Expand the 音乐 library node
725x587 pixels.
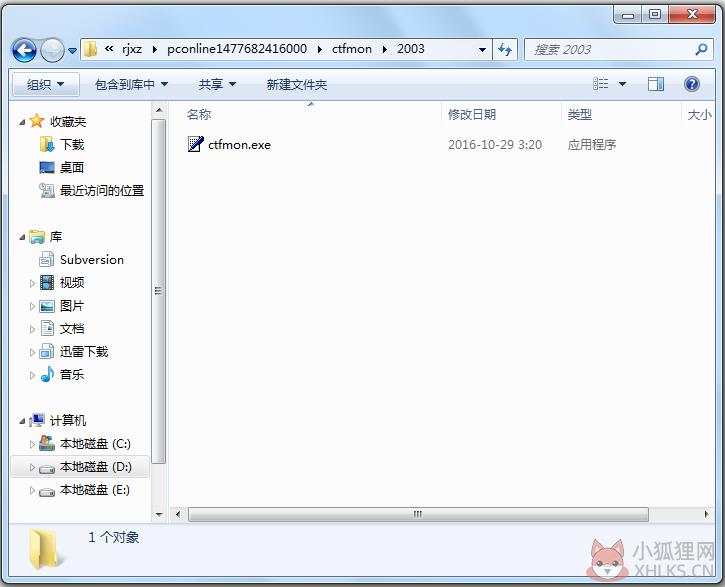32,375
